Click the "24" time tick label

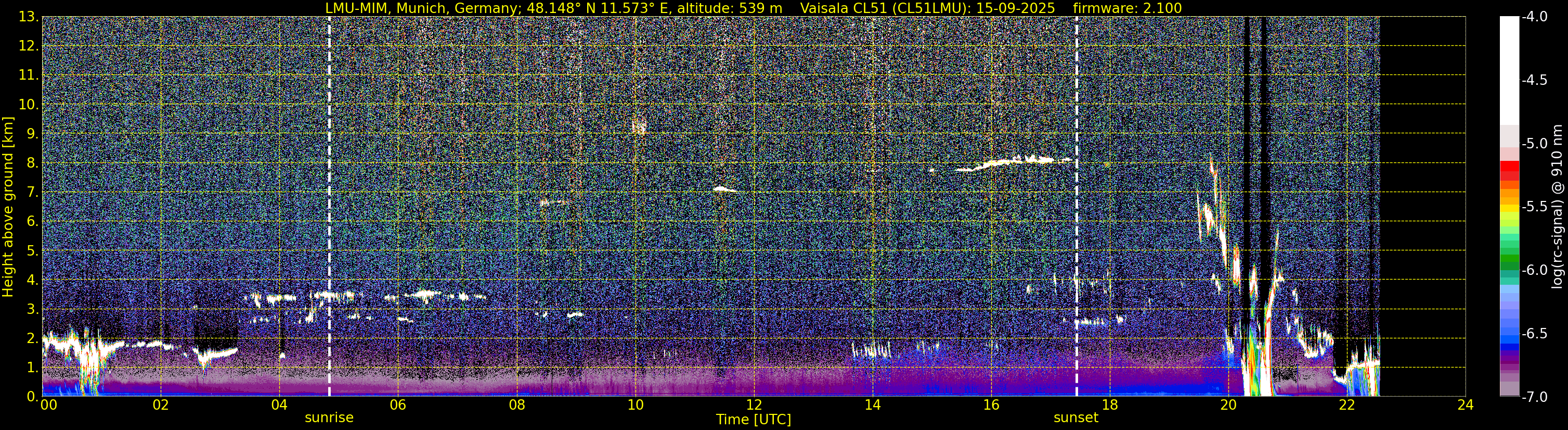click(x=1466, y=405)
